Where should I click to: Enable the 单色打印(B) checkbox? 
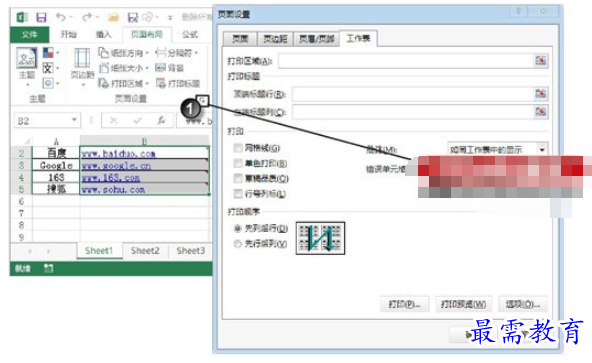238,163
